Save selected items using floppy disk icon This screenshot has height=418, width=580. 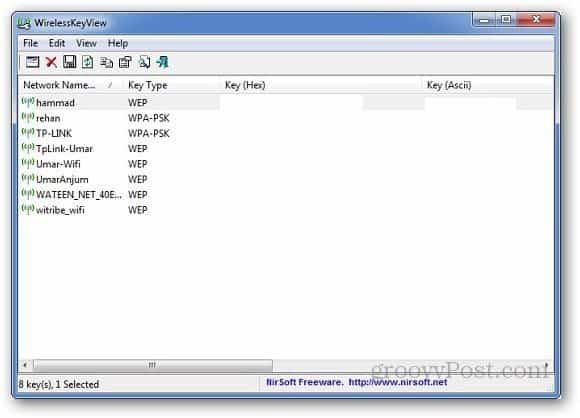pos(70,62)
